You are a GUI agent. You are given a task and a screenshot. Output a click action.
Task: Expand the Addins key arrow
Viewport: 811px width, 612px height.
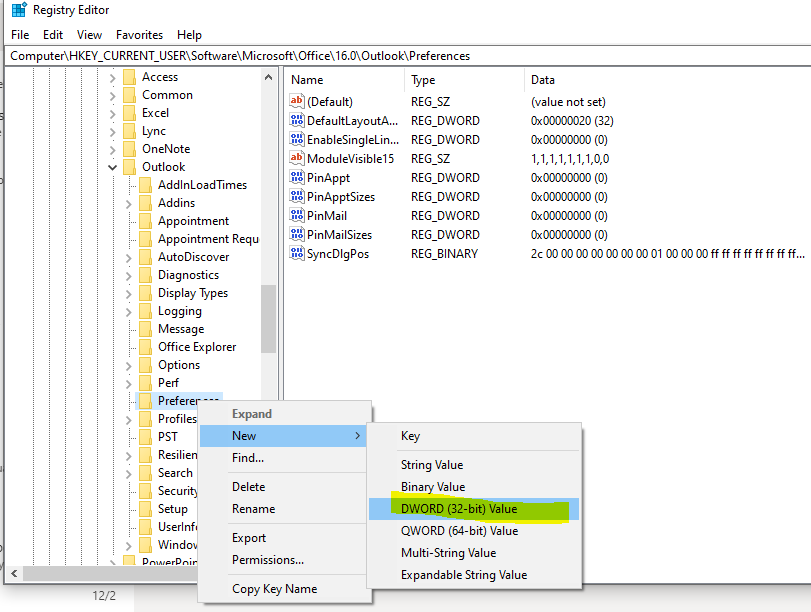coord(128,203)
